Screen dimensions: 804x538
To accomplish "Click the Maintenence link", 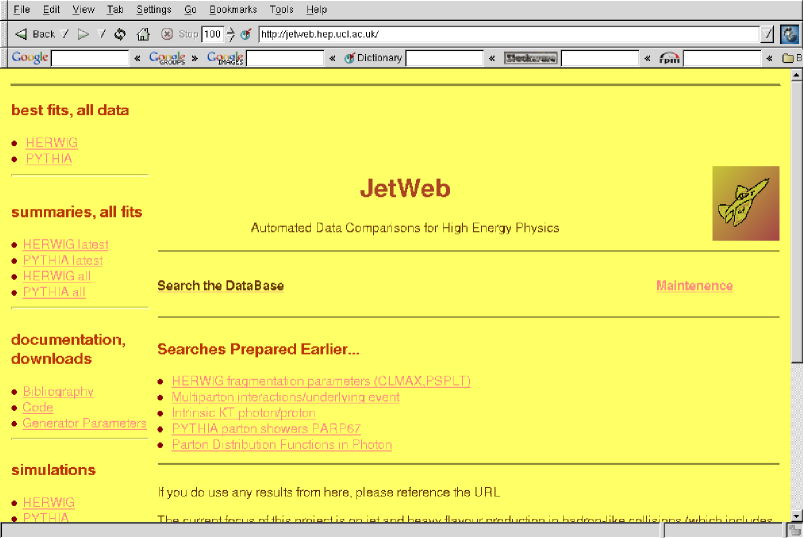I will click(x=694, y=286).
